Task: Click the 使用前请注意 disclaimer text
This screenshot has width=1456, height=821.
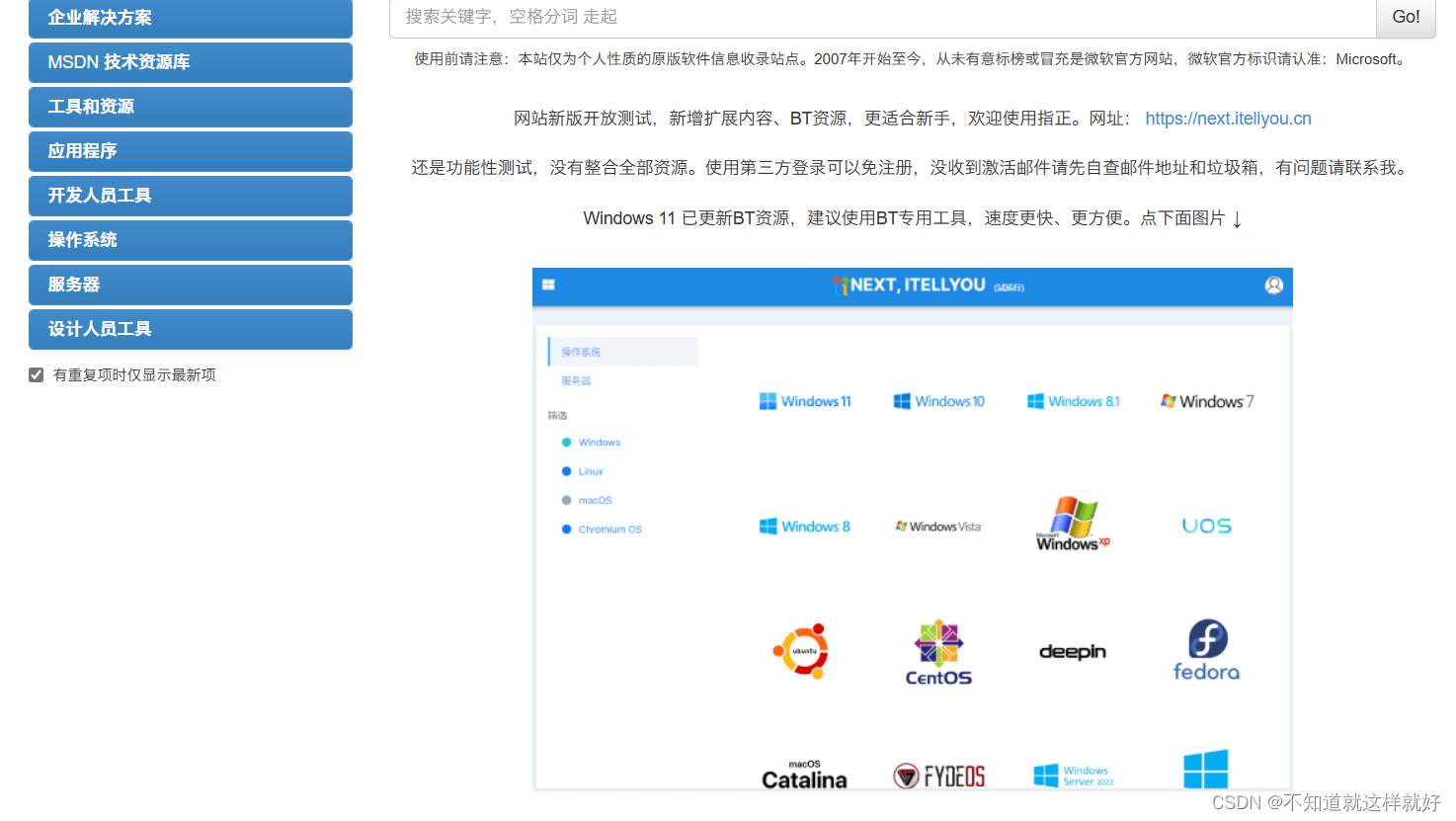Action: pyautogui.click(x=912, y=59)
